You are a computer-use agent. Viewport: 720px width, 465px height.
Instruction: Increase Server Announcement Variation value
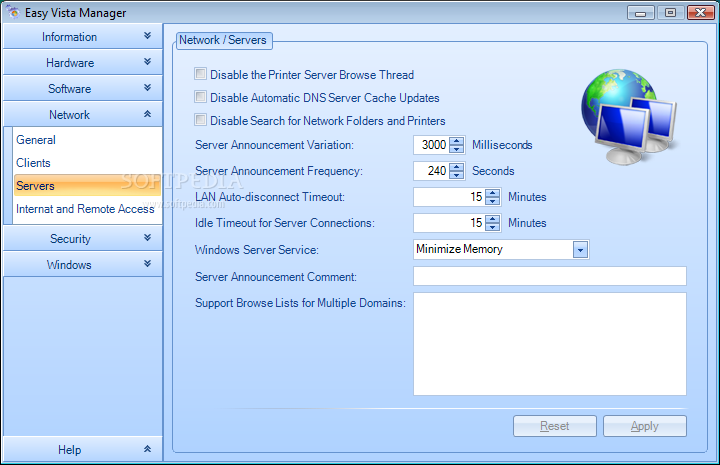[456, 141]
